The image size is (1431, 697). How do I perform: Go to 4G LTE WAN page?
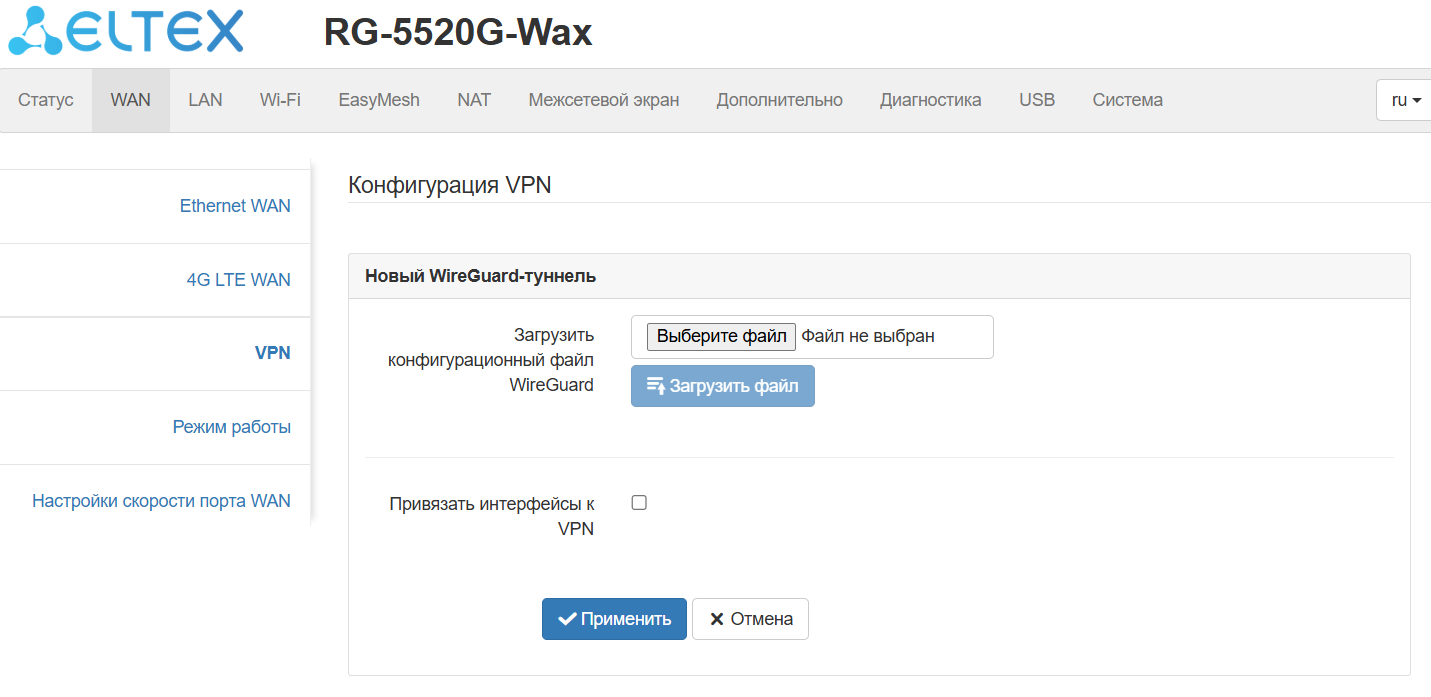(238, 280)
